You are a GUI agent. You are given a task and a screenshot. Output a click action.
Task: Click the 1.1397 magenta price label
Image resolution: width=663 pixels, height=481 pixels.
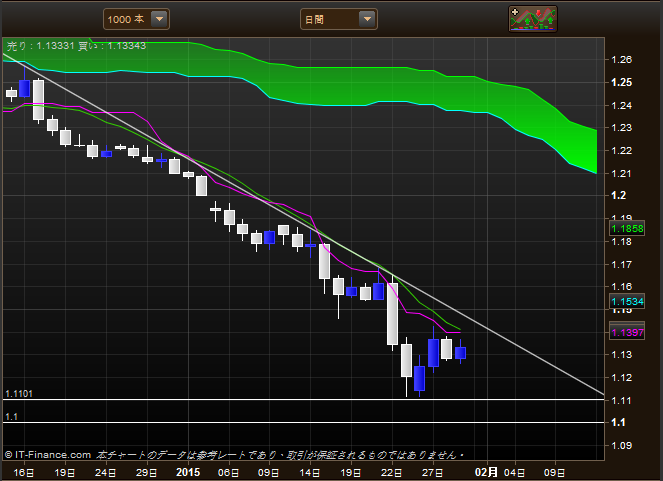(x=627, y=332)
